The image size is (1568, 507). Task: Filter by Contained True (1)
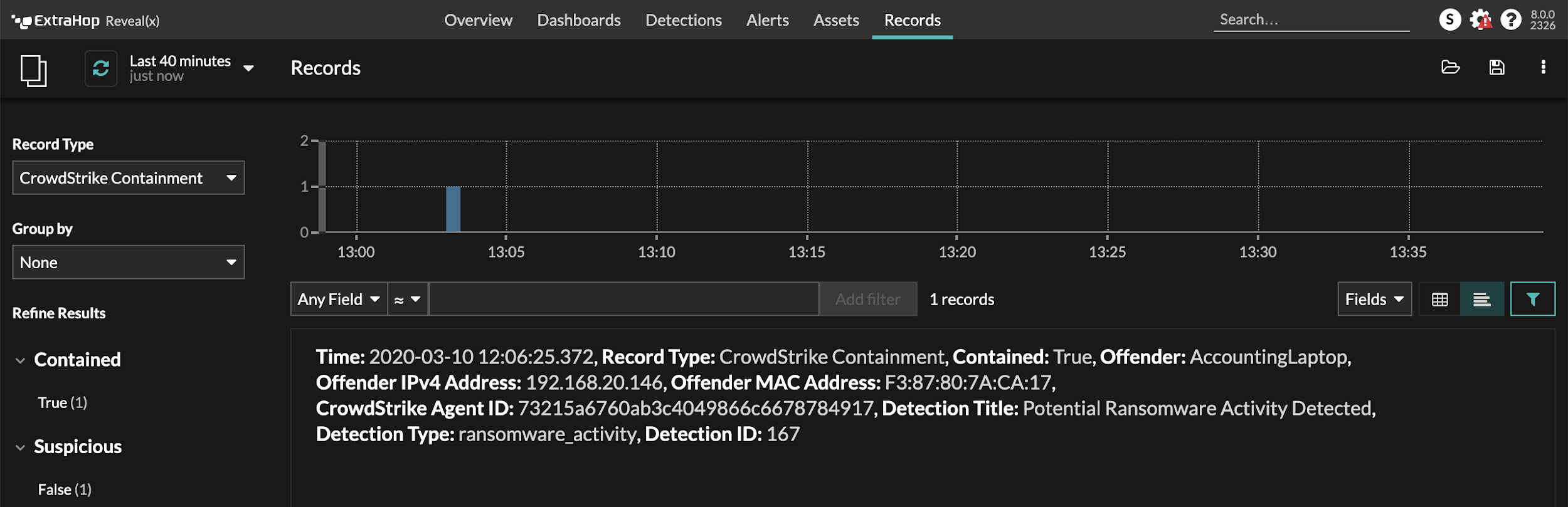pos(62,403)
